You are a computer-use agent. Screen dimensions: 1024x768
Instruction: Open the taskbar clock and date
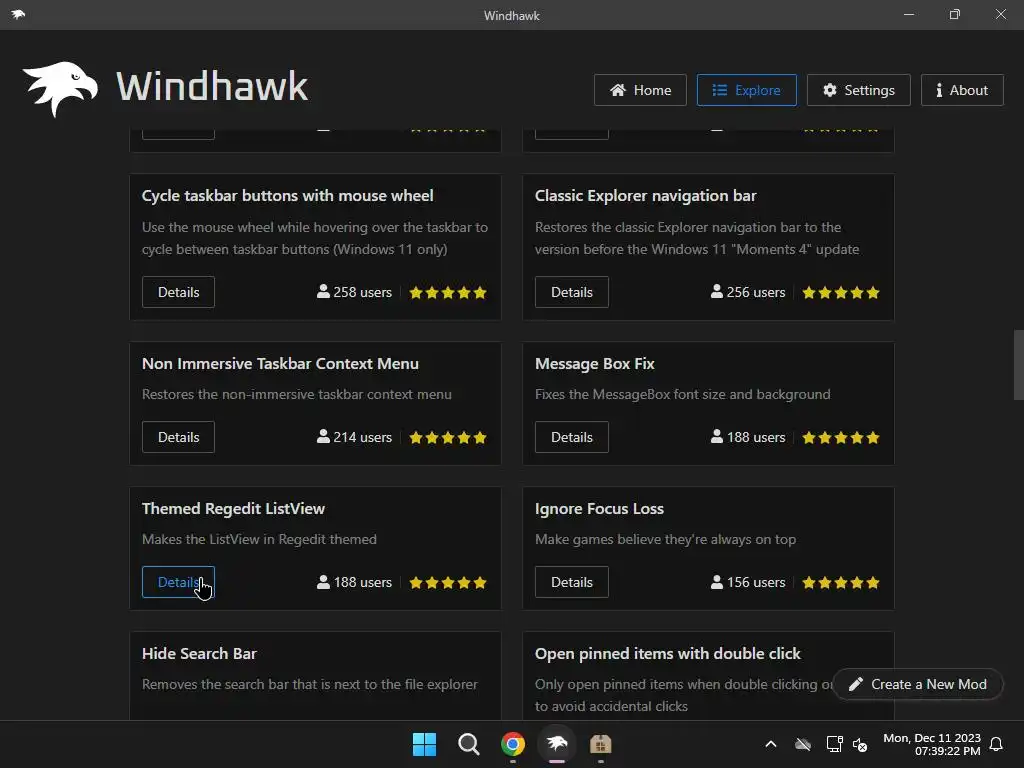point(932,744)
